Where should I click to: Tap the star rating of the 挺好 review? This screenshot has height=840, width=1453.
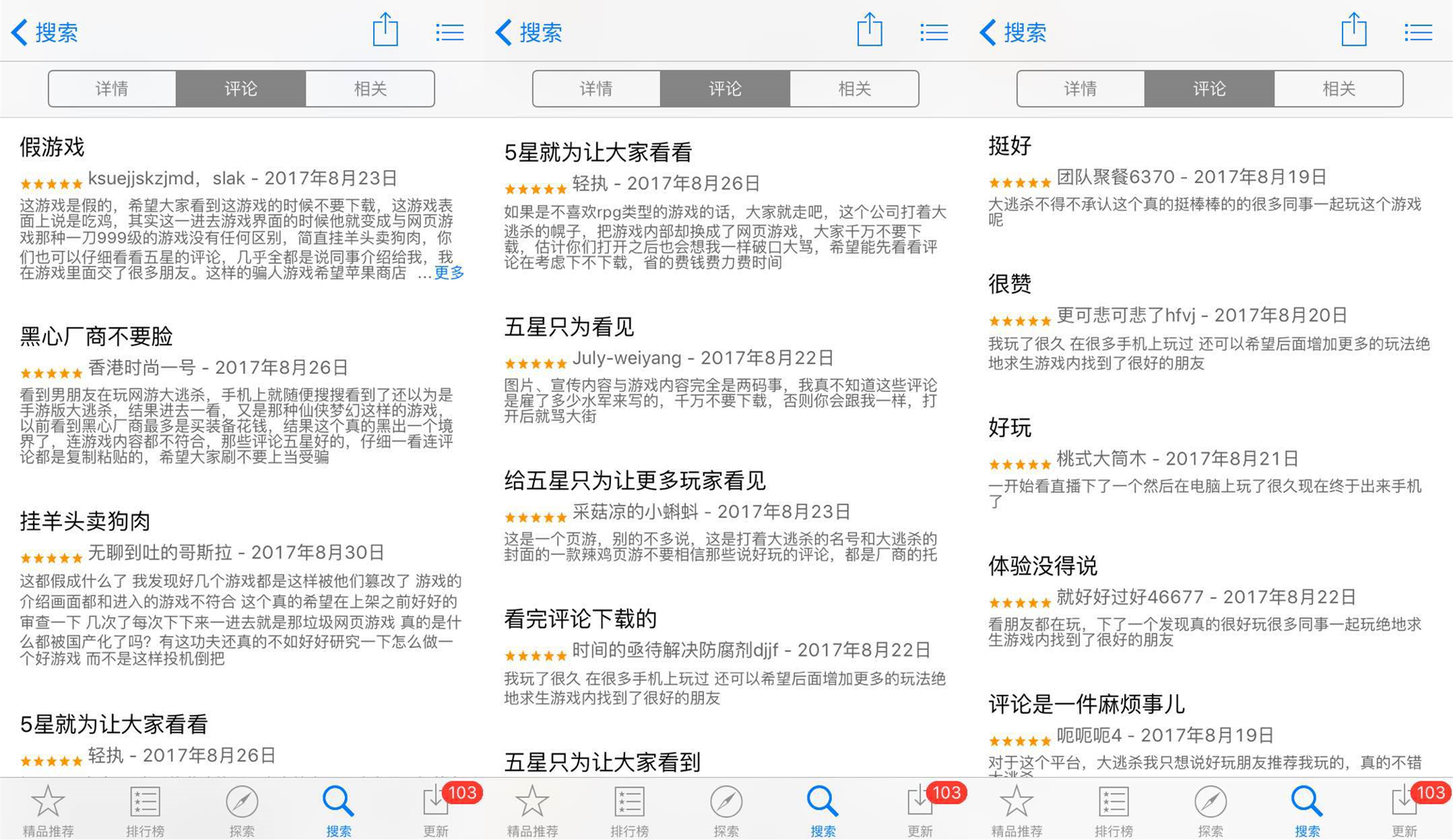(x=1019, y=183)
